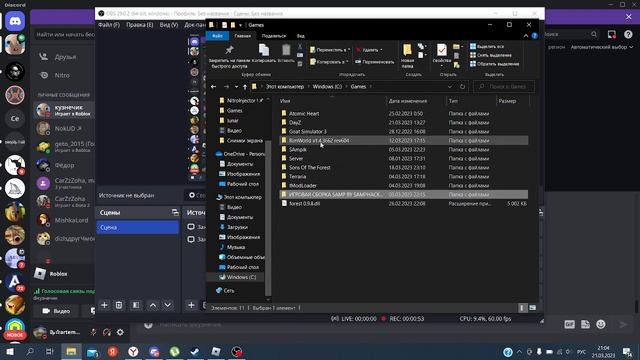Open Discord GIF picker
Image resolution: width=640 pixels, height=360 pixels.
(569, 324)
